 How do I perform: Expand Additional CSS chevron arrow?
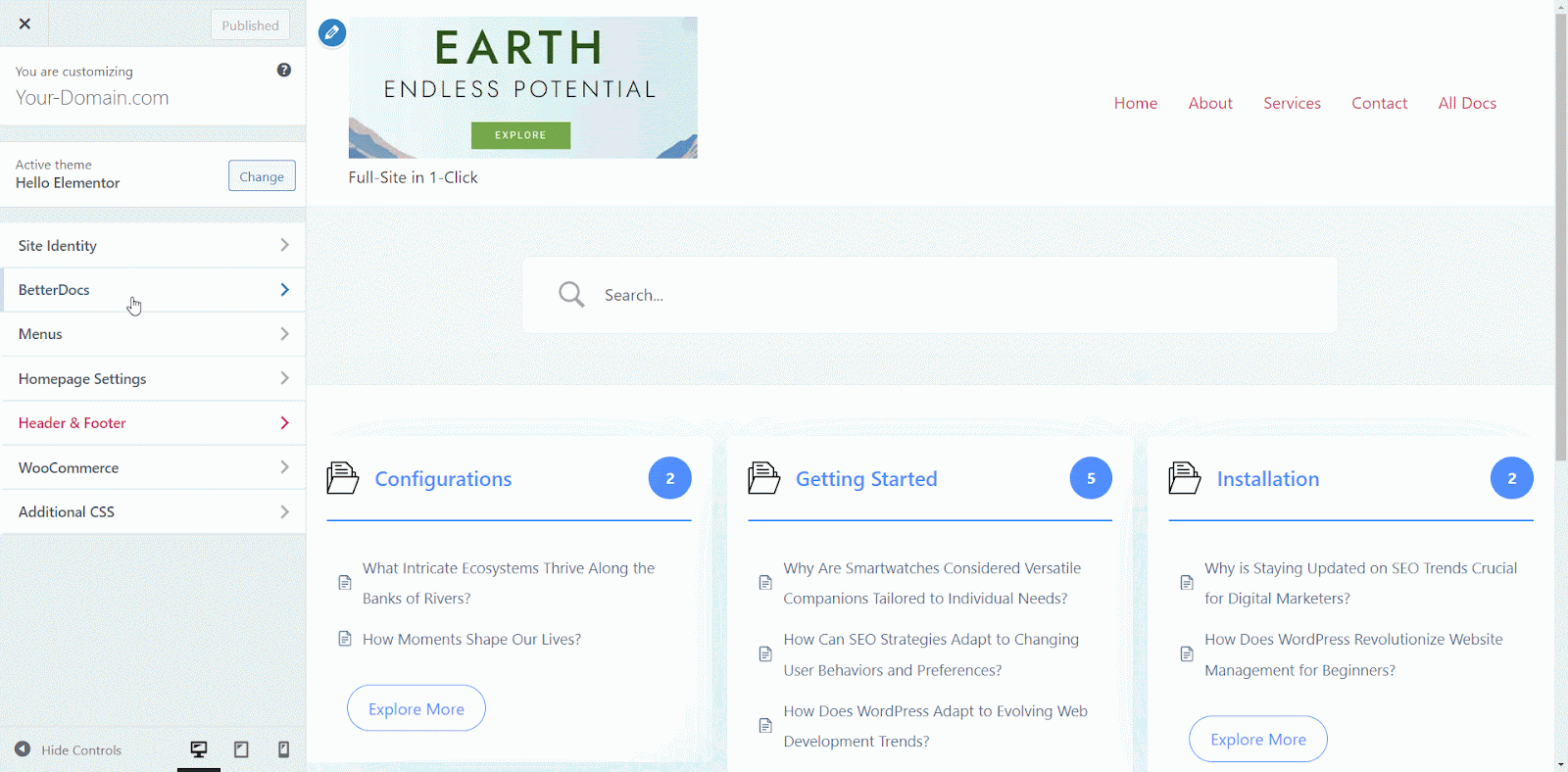coord(284,511)
